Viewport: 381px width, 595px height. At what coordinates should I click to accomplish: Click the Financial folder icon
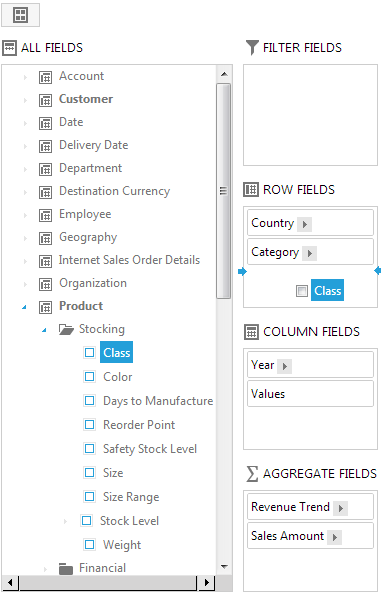point(66,569)
